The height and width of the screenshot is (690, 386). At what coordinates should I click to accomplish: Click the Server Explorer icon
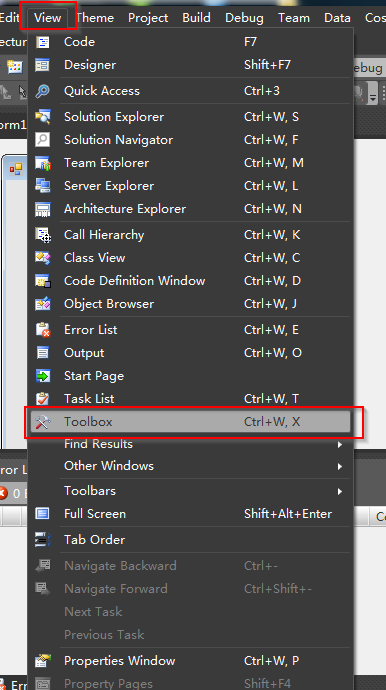pos(43,186)
